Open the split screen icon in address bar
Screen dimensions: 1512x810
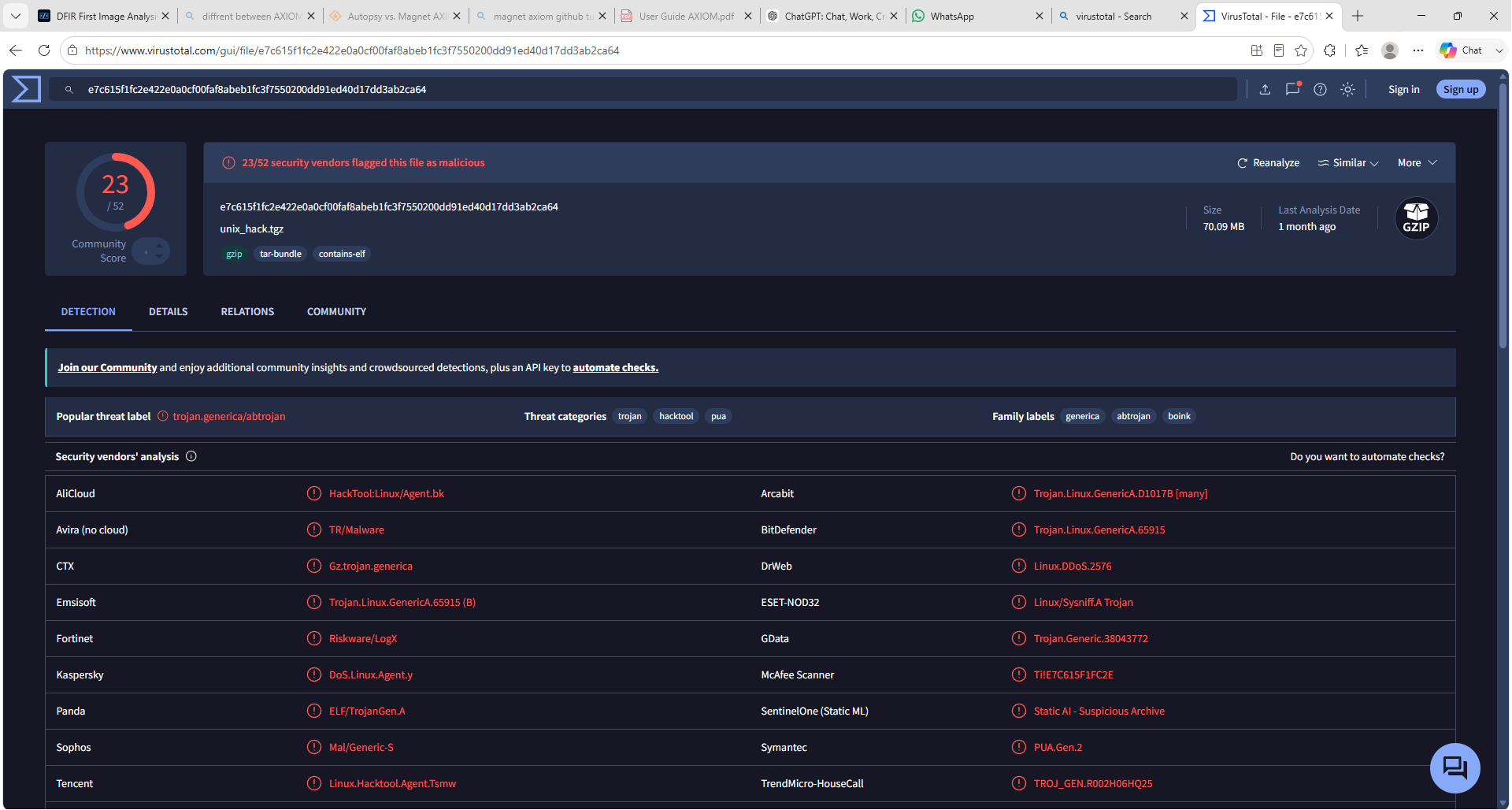tap(1257, 50)
